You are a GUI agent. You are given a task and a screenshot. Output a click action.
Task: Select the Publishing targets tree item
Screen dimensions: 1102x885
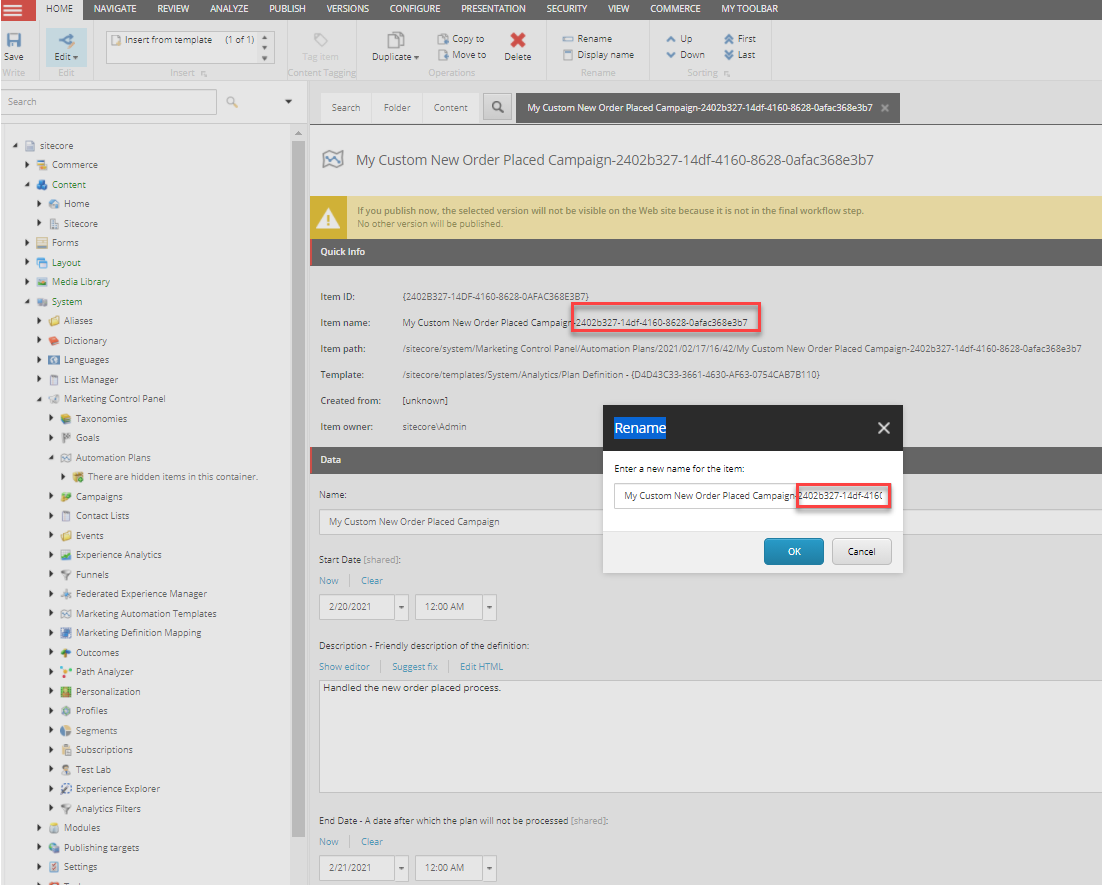pos(101,848)
